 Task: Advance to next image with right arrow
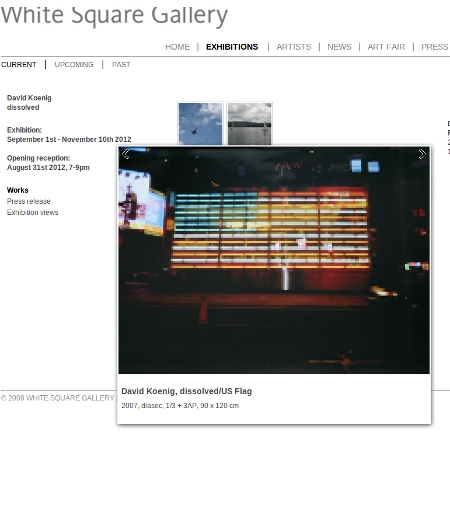[x=422, y=154]
